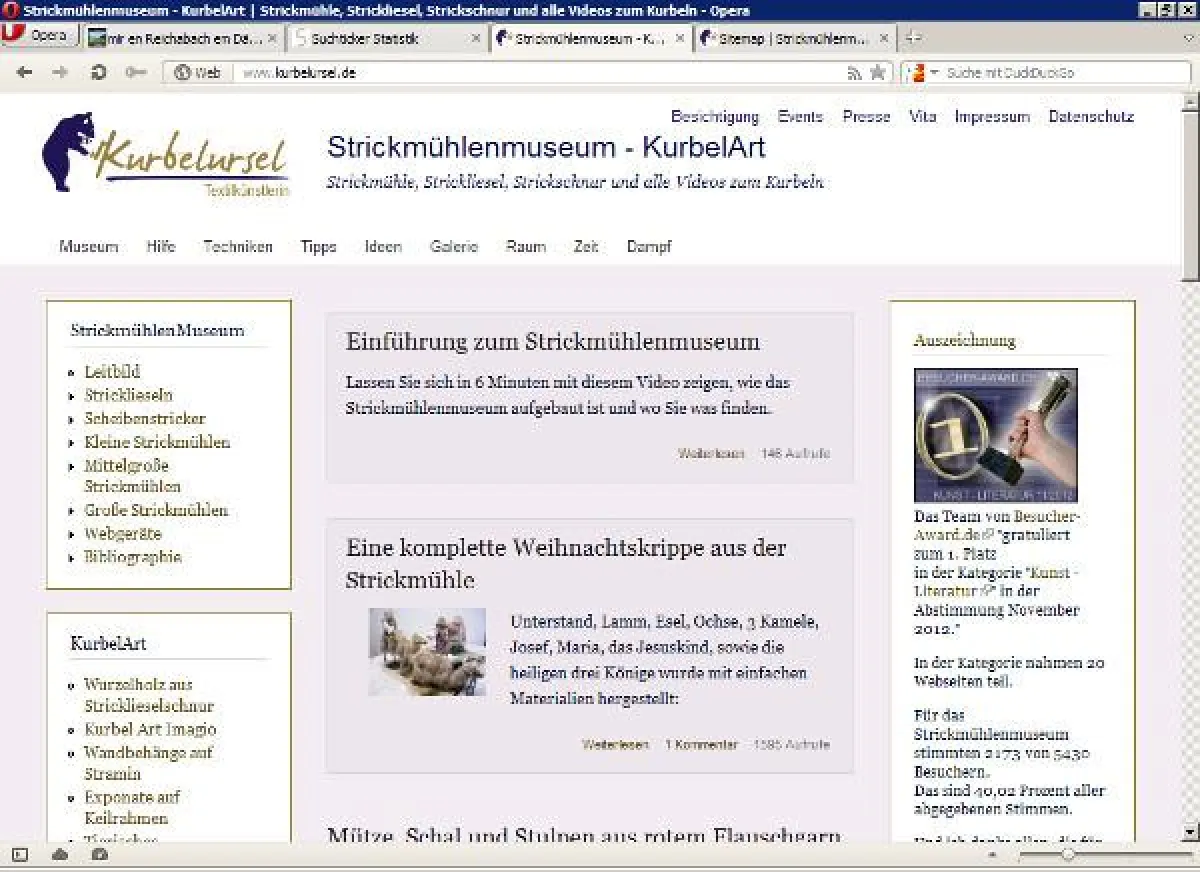Click the Weiterlesen link under the video introduction

click(710, 453)
